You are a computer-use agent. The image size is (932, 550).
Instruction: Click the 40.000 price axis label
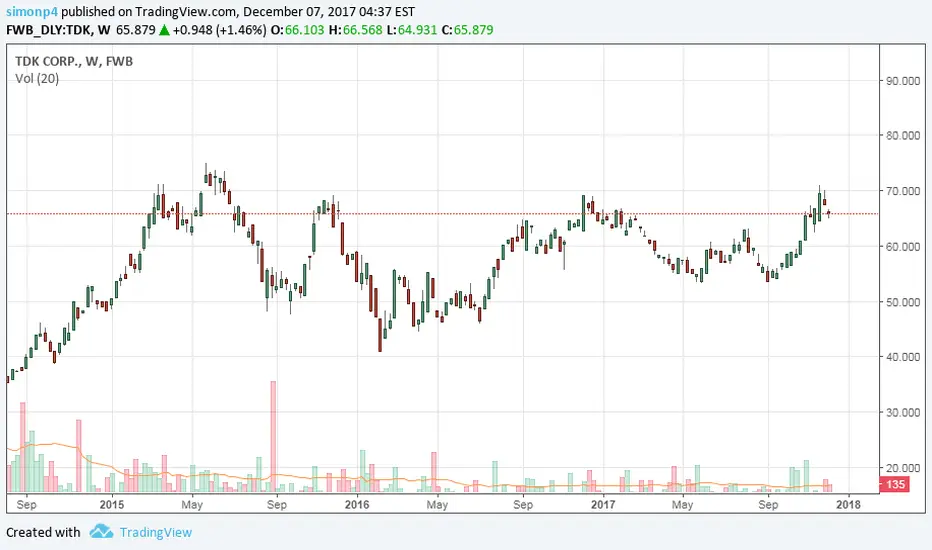(902, 357)
